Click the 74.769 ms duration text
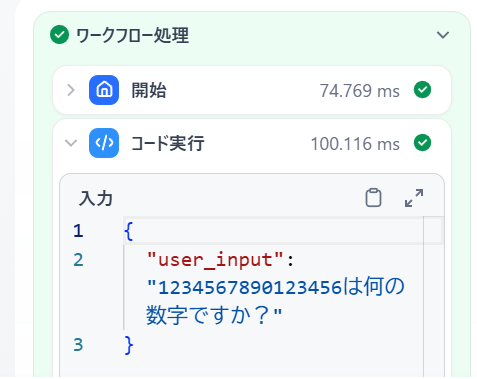The width and height of the screenshot is (477, 379). click(360, 91)
